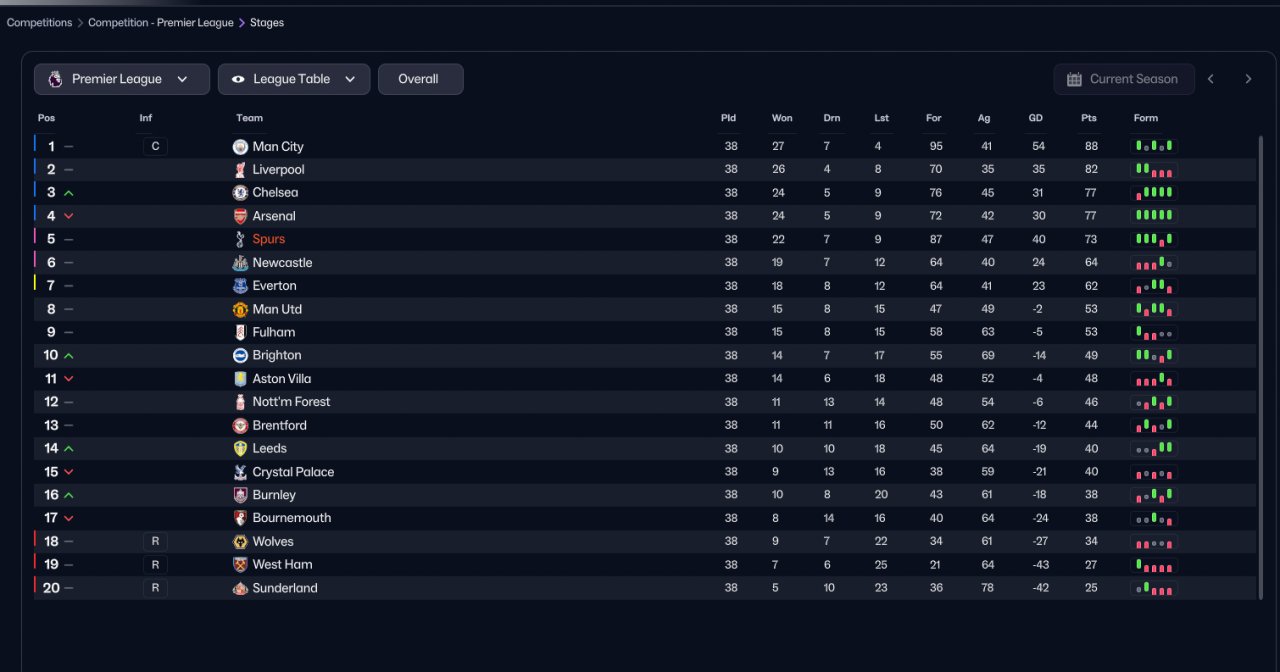The width and height of the screenshot is (1280, 672).
Task: Click the Liverpool club badge icon
Action: tap(240, 170)
